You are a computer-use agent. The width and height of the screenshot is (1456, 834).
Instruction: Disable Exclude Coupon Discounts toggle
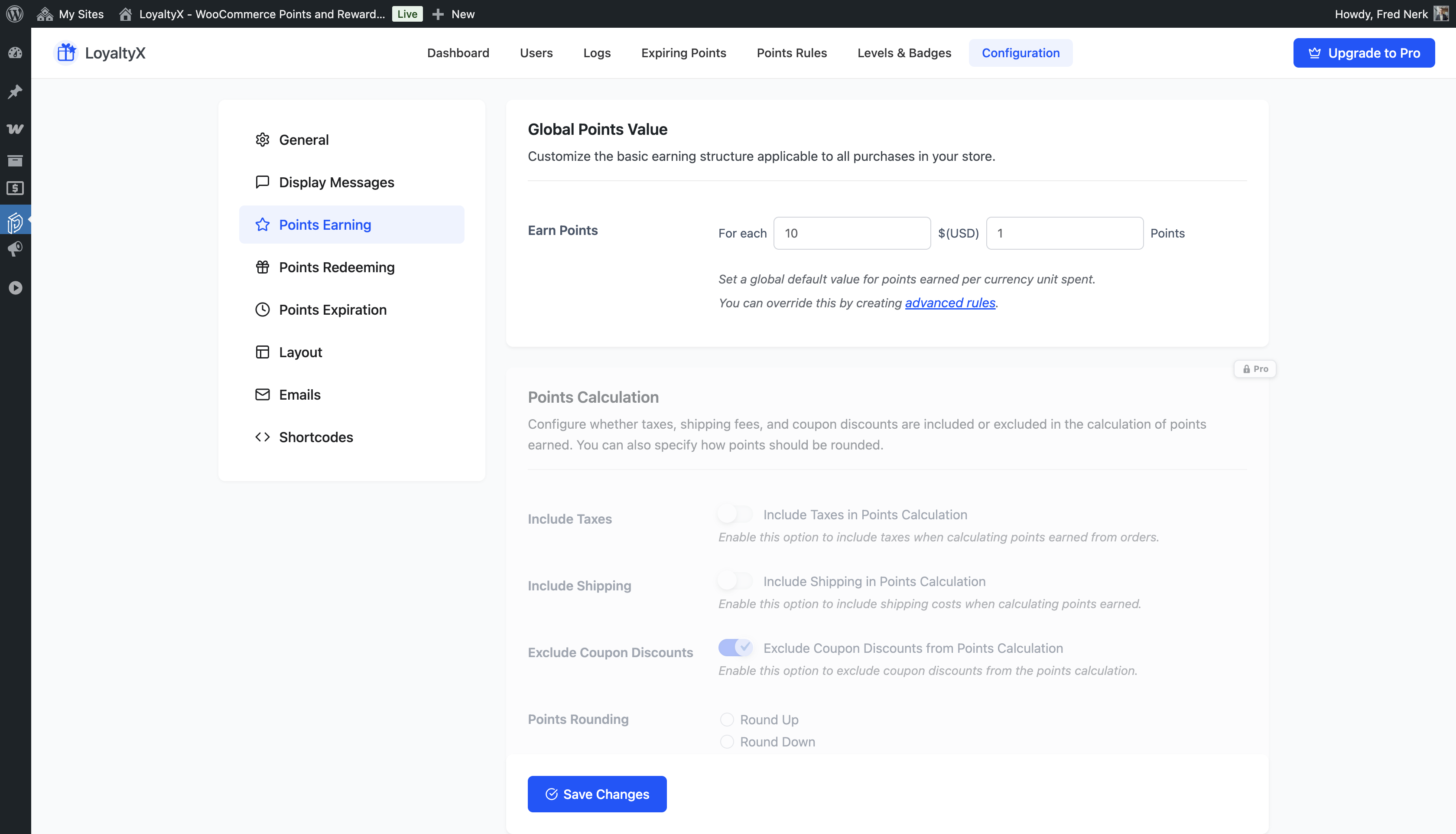[735, 647]
